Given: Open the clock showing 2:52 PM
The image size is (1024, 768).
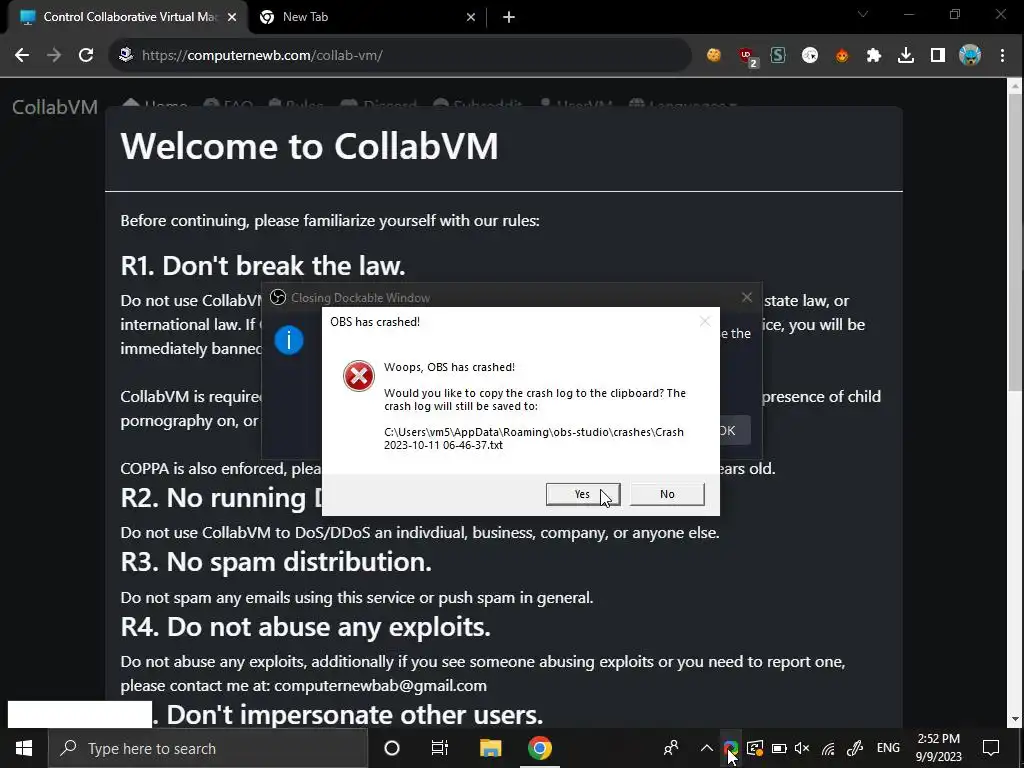Looking at the screenshot, I should [x=938, y=748].
